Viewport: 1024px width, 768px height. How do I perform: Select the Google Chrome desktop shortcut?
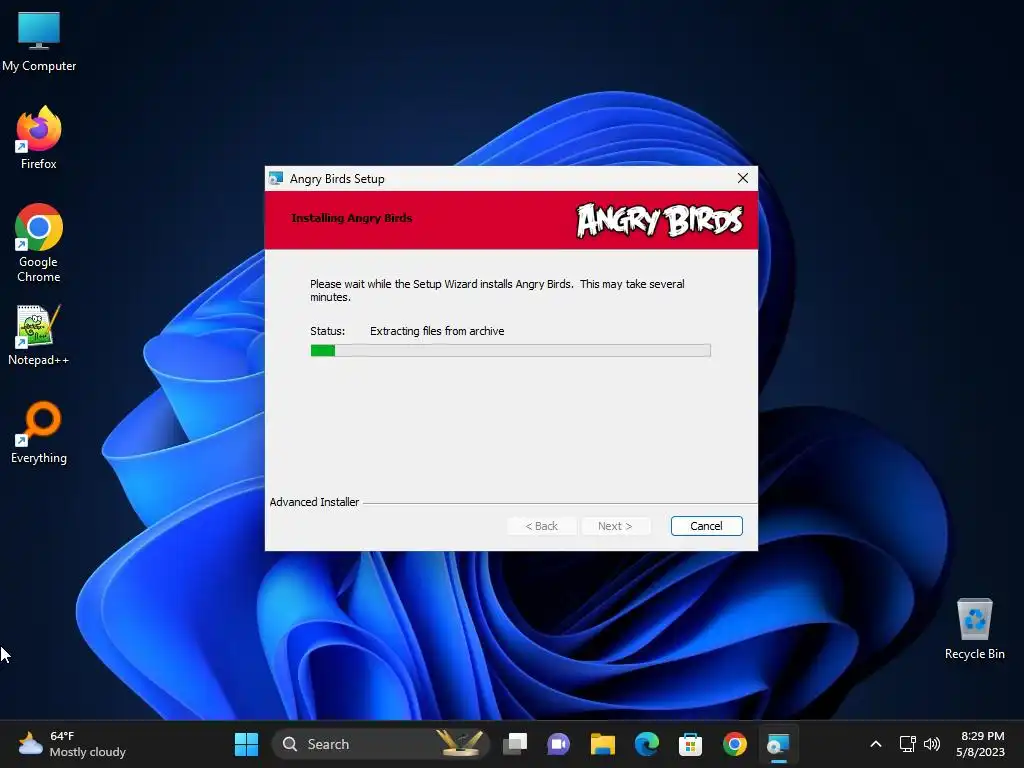tap(39, 243)
